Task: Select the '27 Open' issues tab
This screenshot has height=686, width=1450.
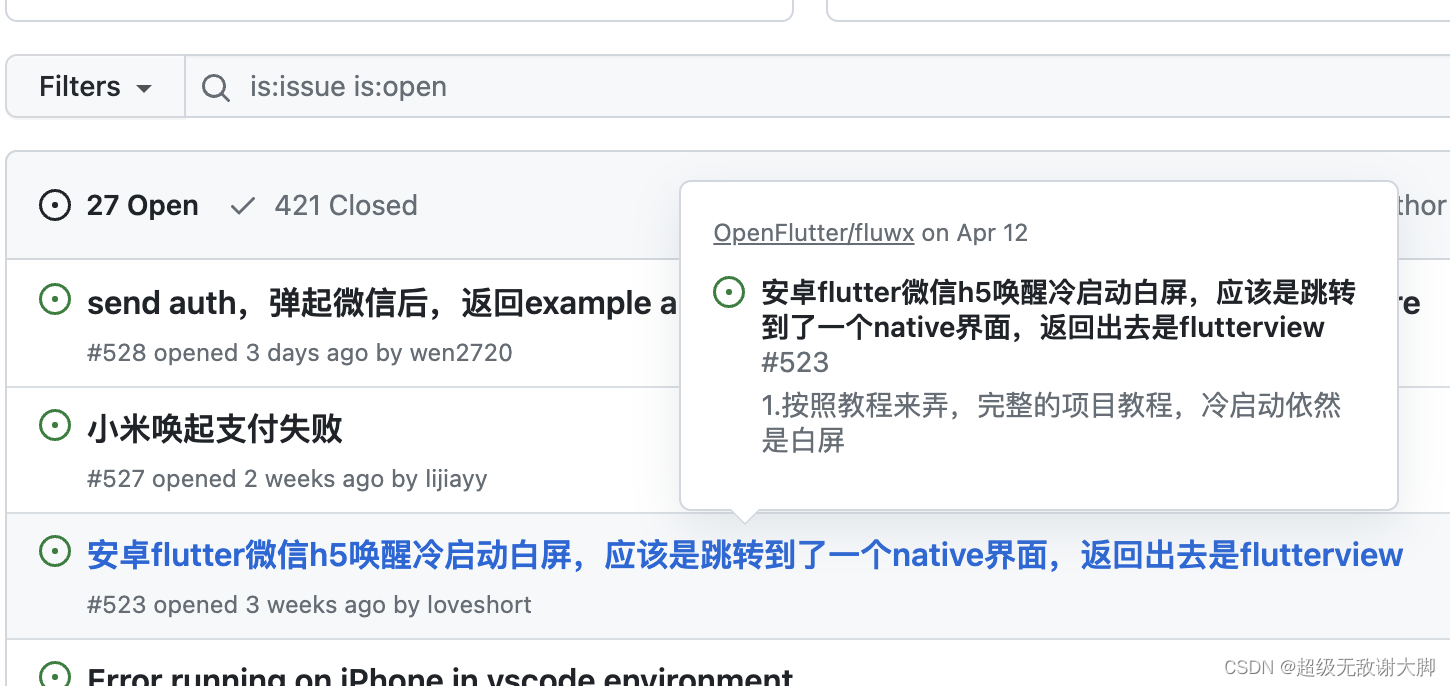Action: [142, 205]
